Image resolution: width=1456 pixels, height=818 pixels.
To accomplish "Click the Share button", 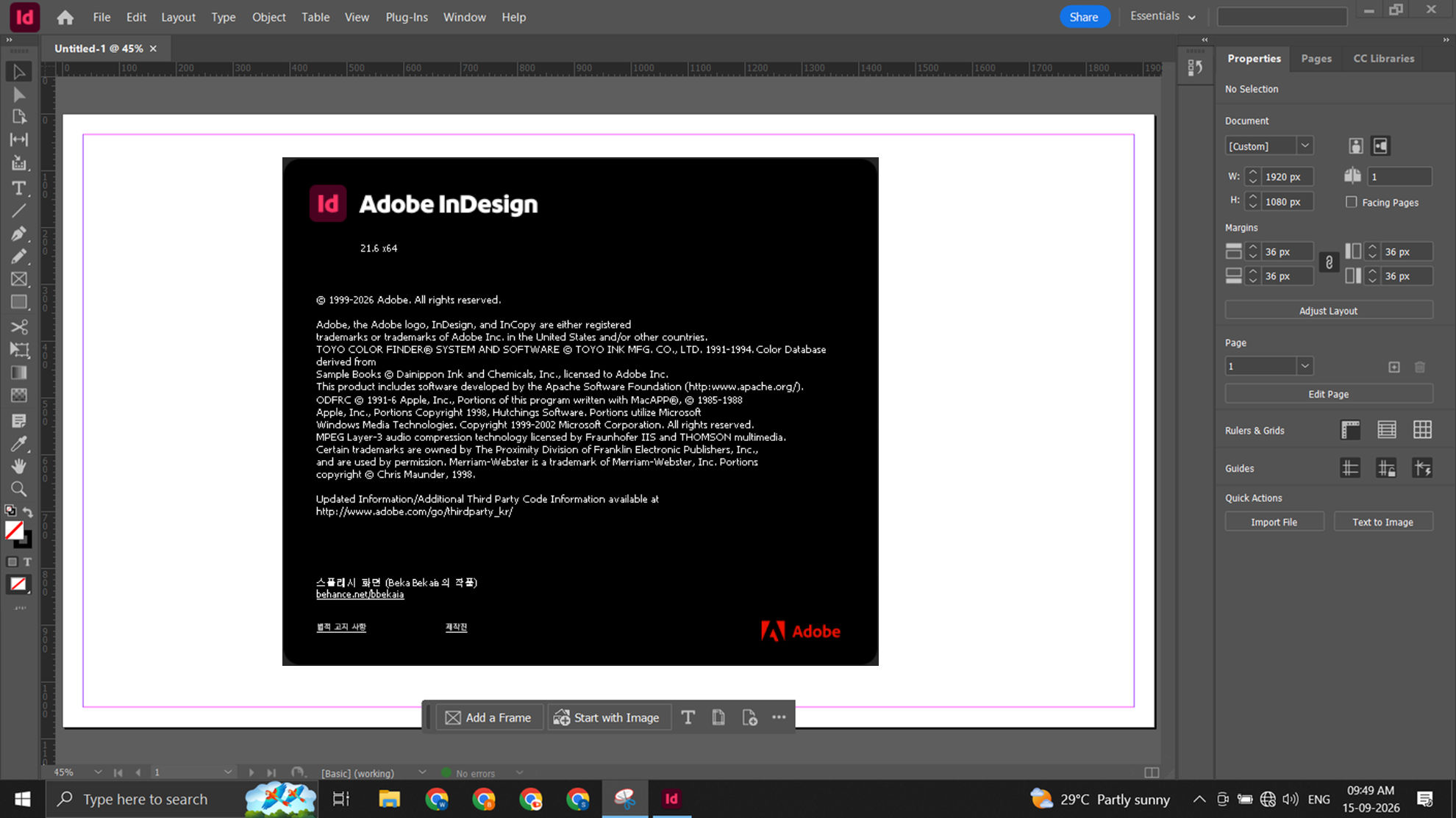I will (1084, 17).
